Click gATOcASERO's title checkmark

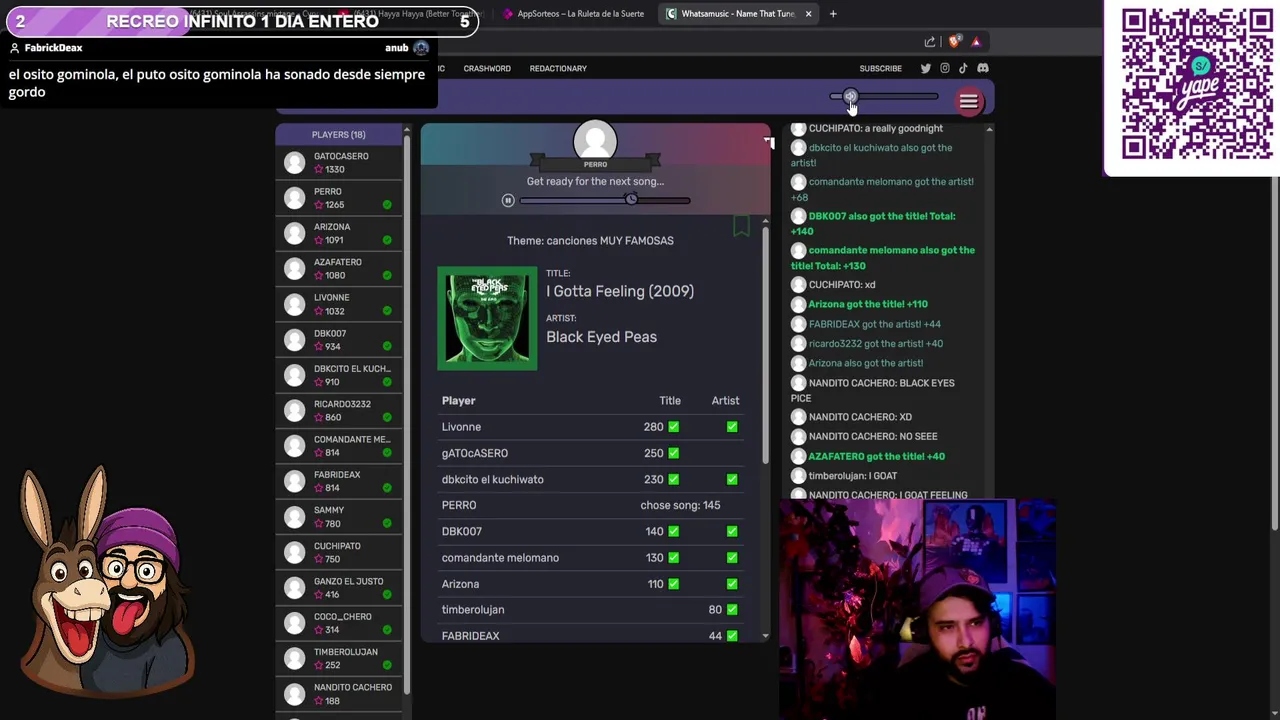tap(673, 453)
